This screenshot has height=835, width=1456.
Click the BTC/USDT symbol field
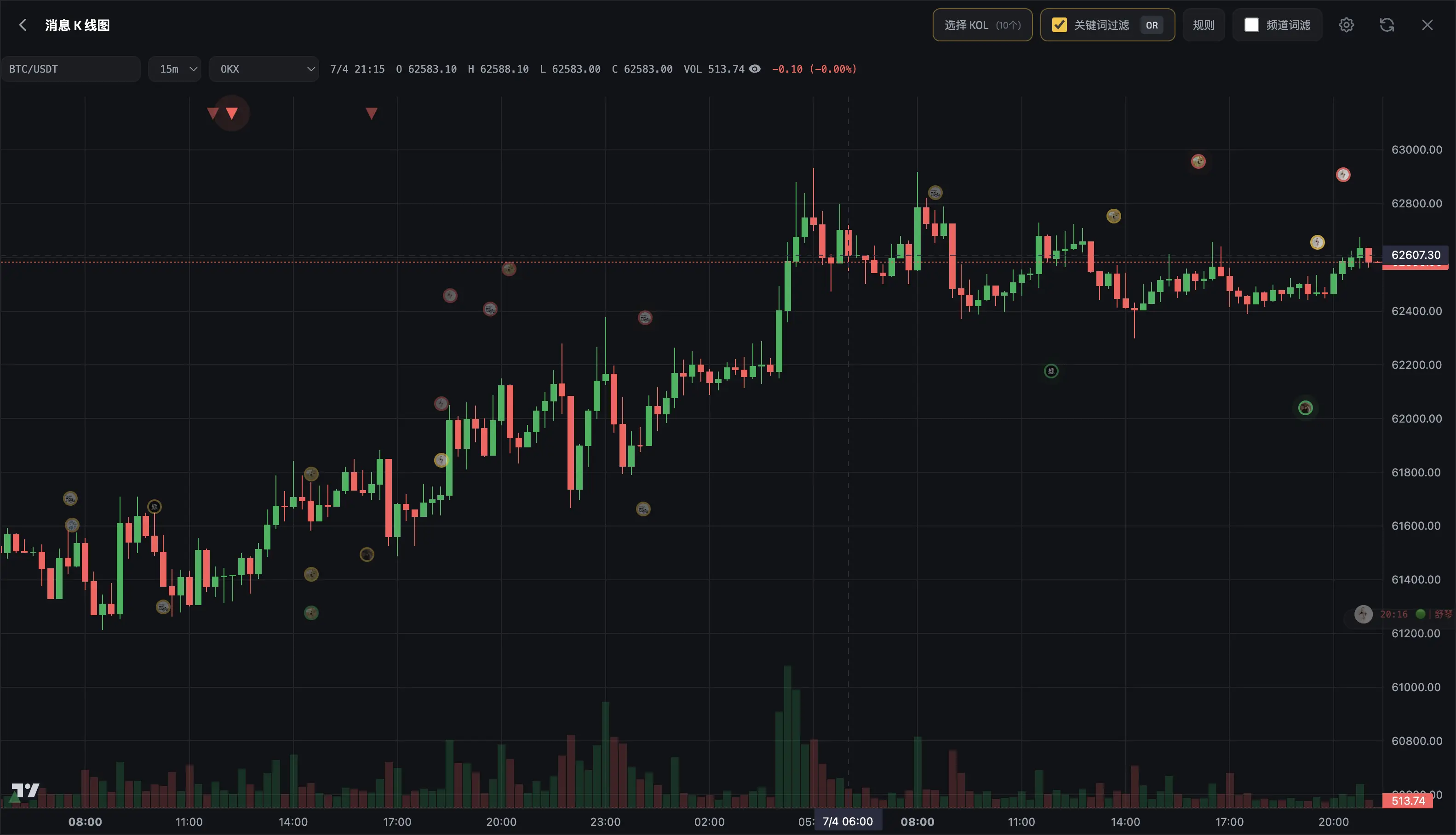[70, 69]
